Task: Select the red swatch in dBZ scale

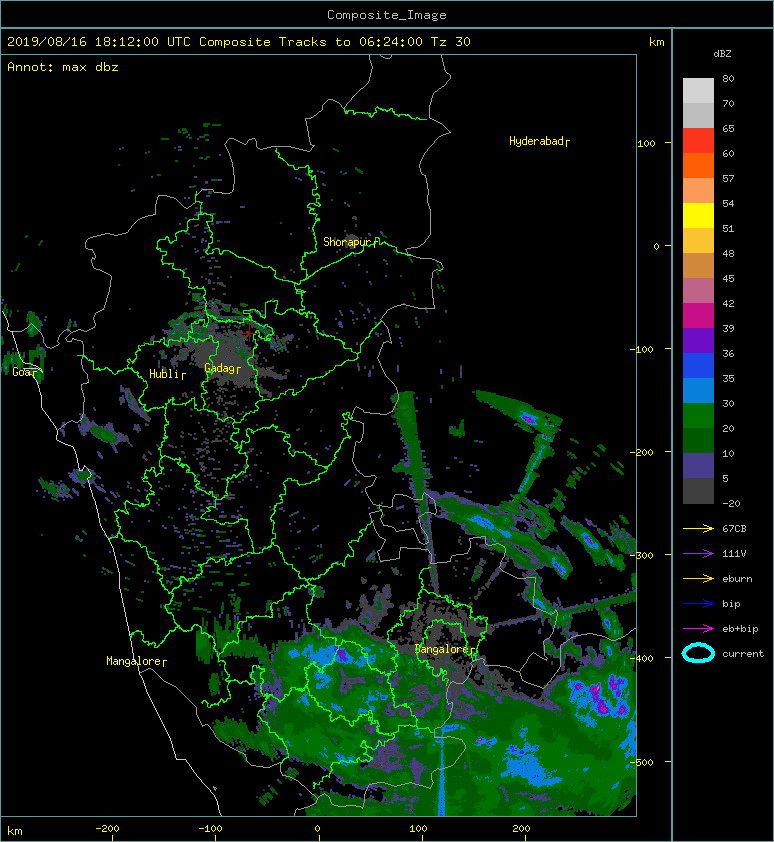Action: [x=698, y=141]
